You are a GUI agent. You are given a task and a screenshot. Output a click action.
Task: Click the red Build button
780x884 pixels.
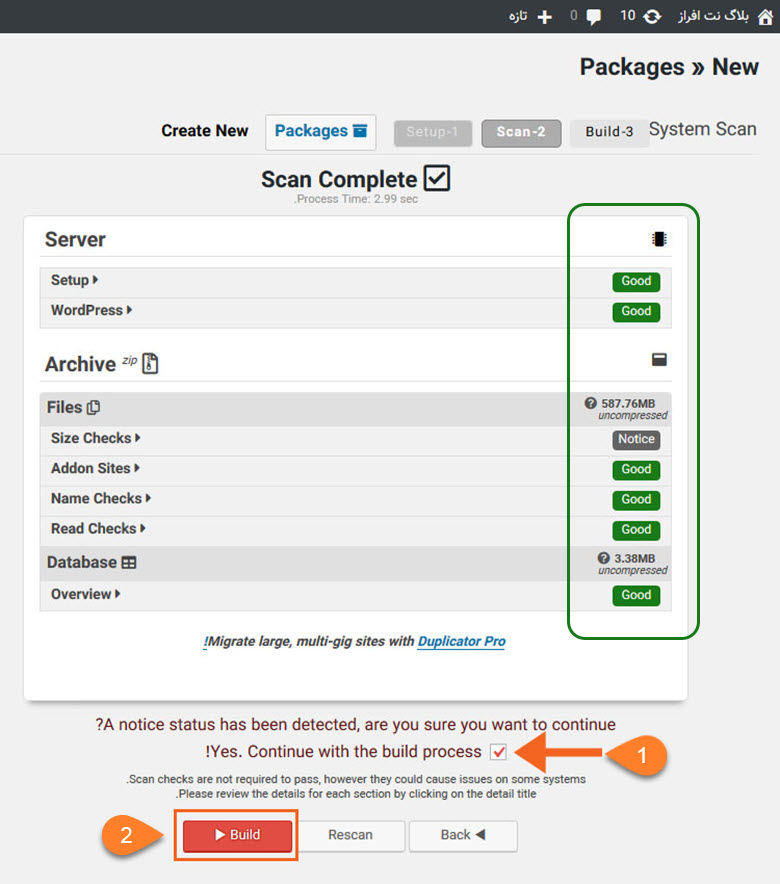point(237,835)
